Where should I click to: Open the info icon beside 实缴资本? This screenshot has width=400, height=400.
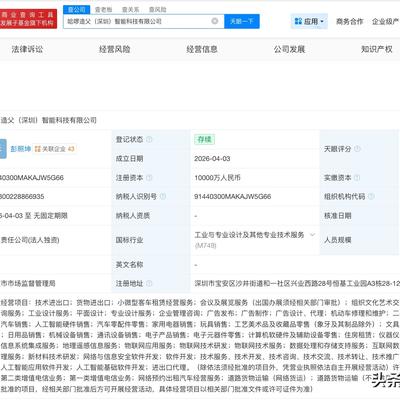(357, 178)
